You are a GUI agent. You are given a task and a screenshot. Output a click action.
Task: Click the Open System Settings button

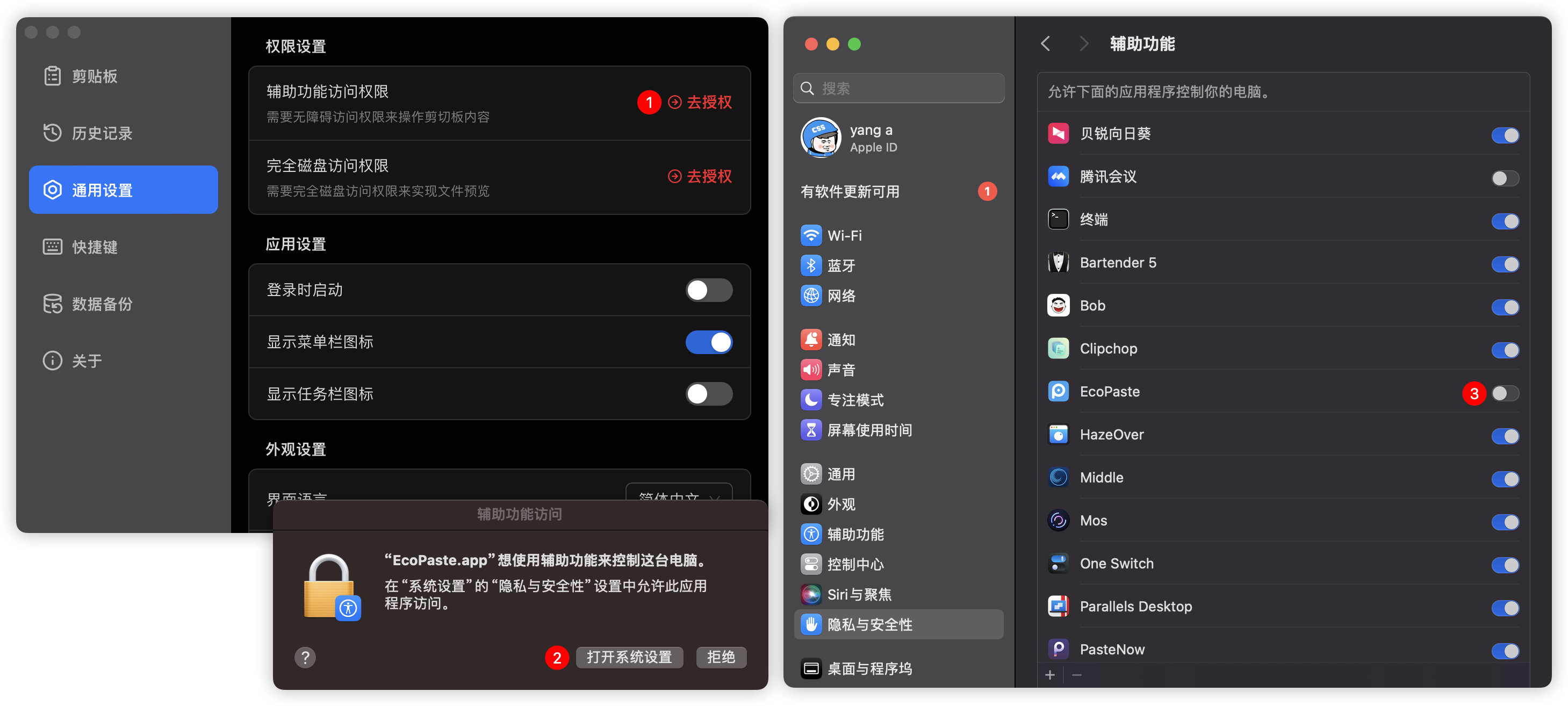coord(629,657)
